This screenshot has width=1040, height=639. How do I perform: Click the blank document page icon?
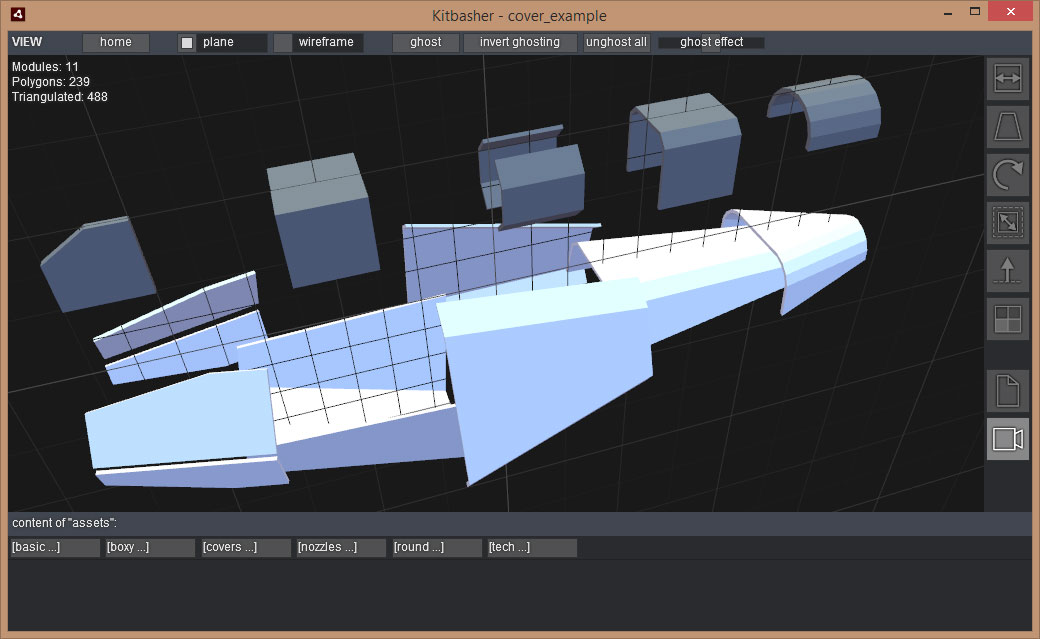[1007, 391]
